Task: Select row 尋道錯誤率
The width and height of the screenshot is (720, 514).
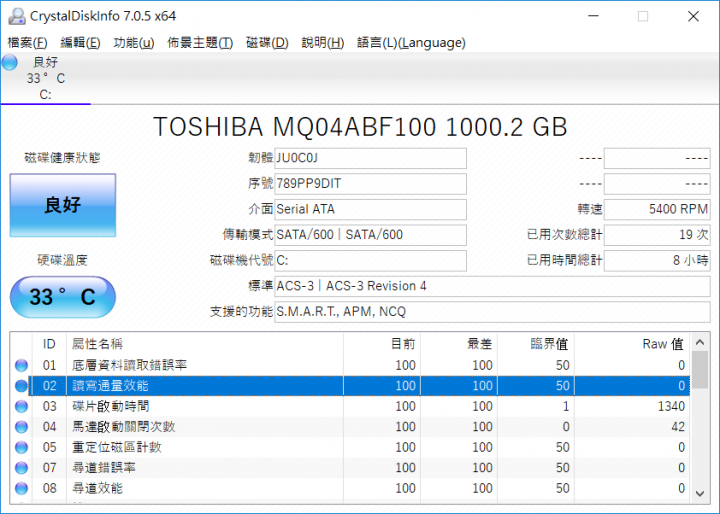Action: tap(350, 468)
